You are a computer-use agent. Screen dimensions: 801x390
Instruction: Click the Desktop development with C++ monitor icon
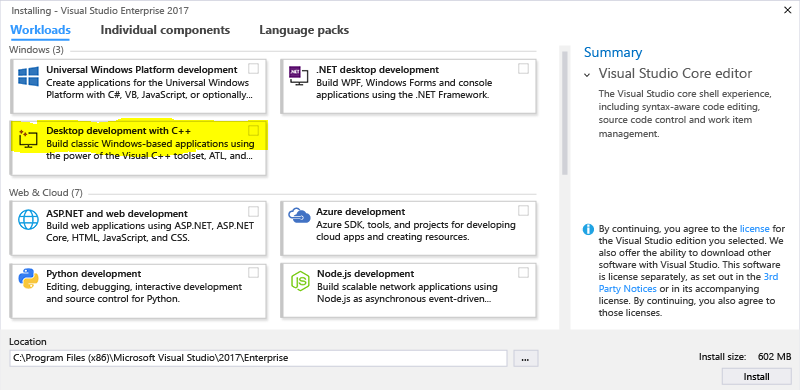coord(29,139)
